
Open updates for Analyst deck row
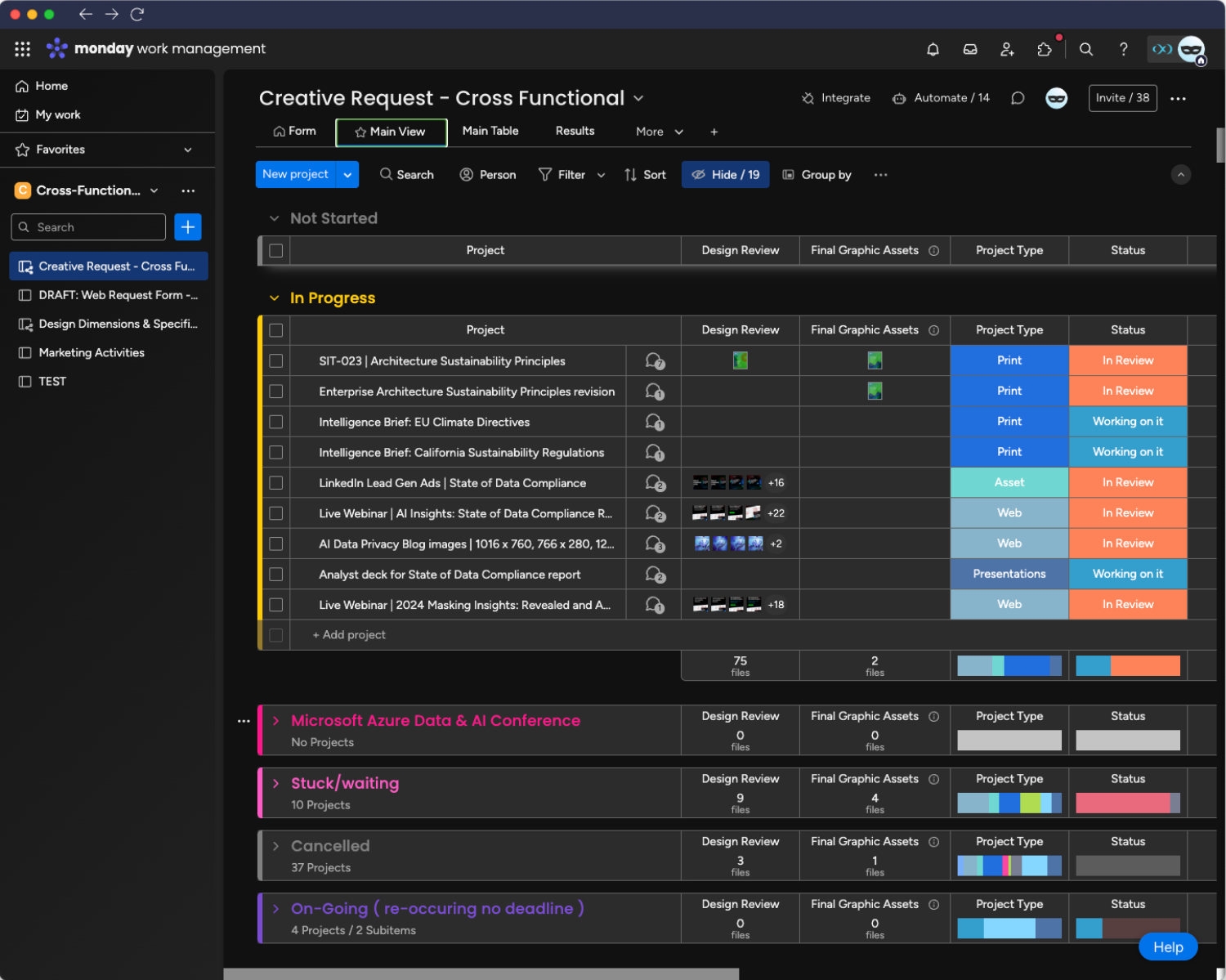tap(655, 575)
